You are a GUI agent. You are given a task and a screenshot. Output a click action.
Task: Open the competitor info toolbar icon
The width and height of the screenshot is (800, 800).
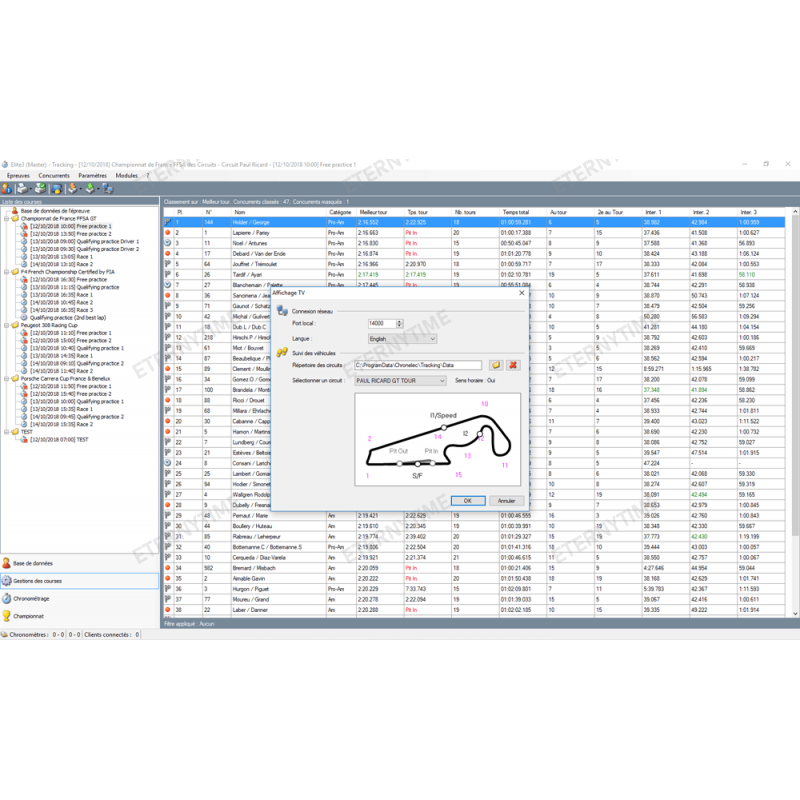(7, 189)
